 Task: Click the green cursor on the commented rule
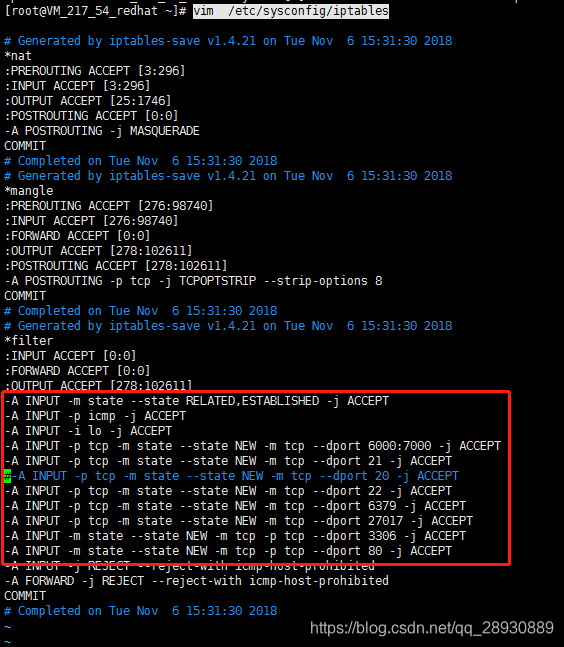pos(7,476)
